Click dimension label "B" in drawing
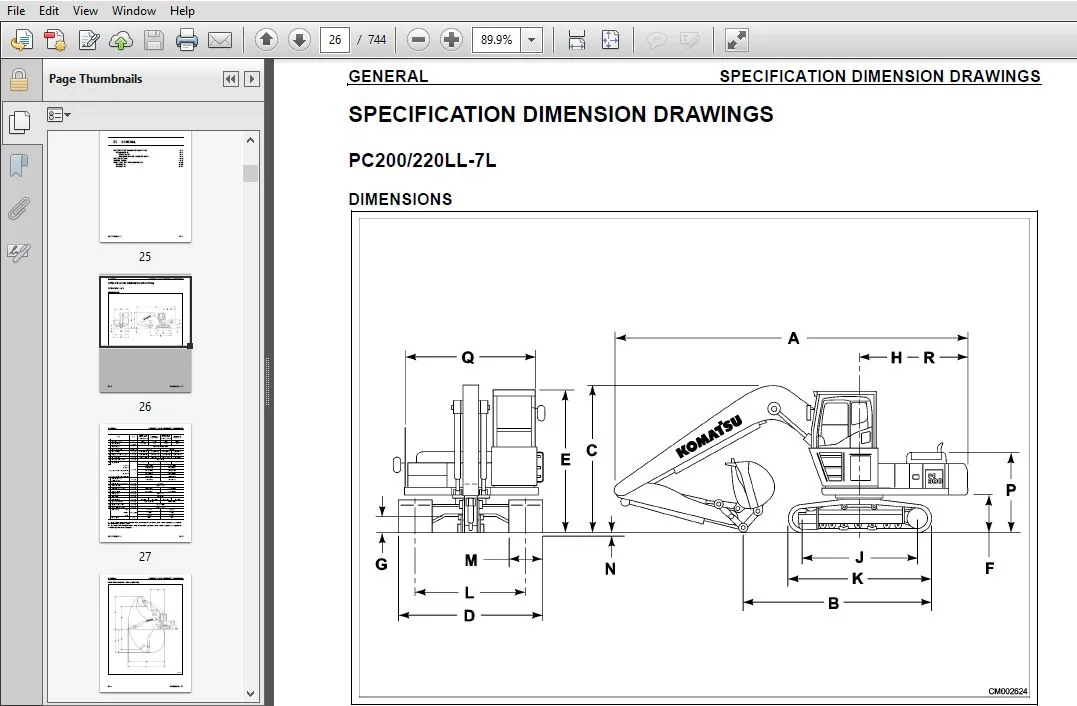The height and width of the screenshot is (706, 1077). [x=833, y=604]
